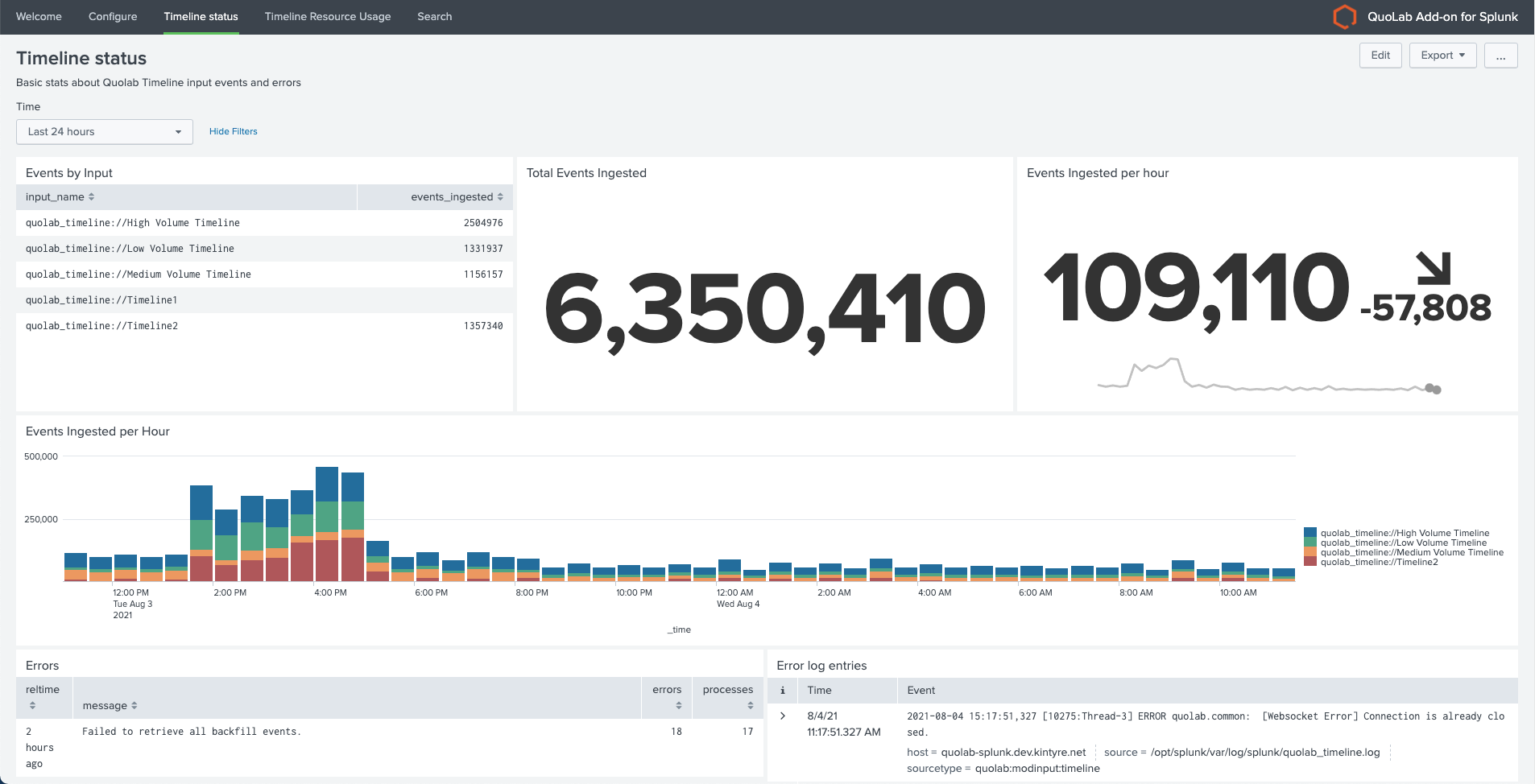Sort by input_name column sort icon
The height and width of the screenshot is (784, 1535).
pyautogui.click(x=92, y=197)
